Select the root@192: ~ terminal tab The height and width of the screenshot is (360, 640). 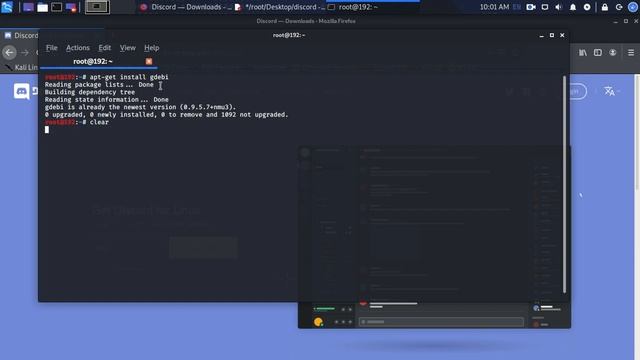[93, 61]
